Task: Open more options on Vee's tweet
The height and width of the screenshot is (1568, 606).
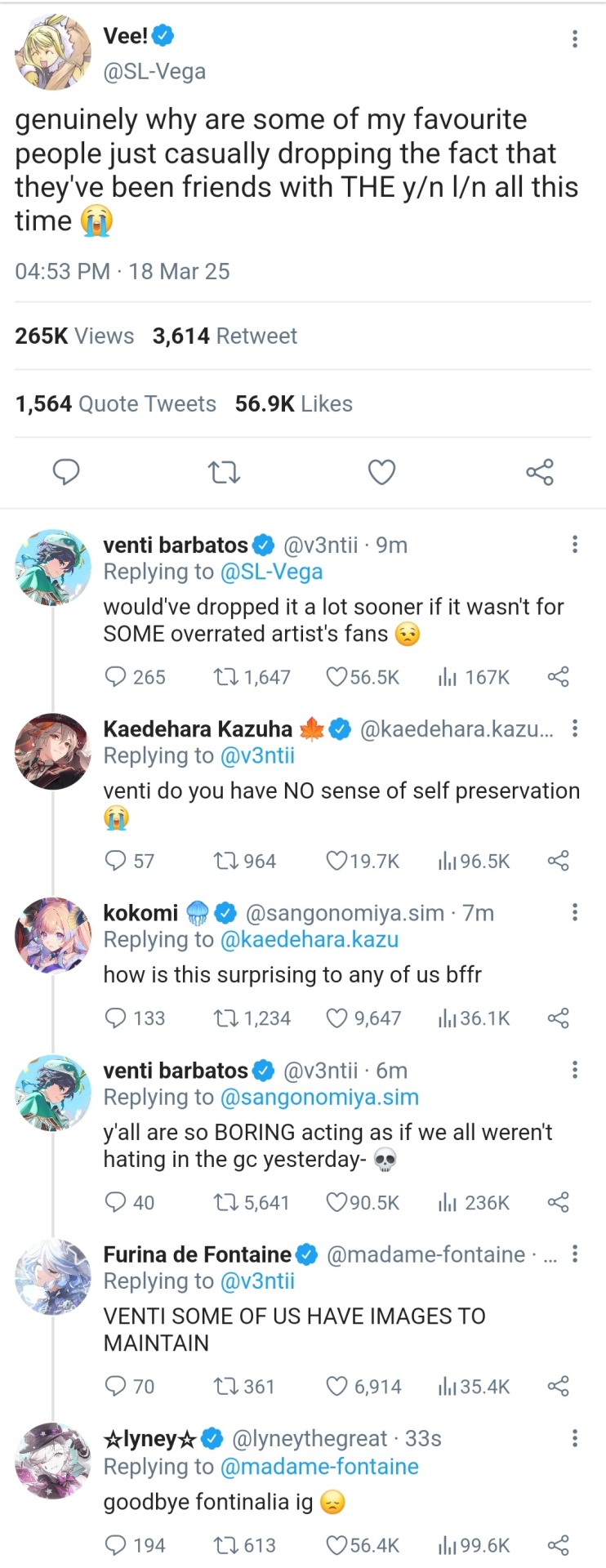Action: 575,39
